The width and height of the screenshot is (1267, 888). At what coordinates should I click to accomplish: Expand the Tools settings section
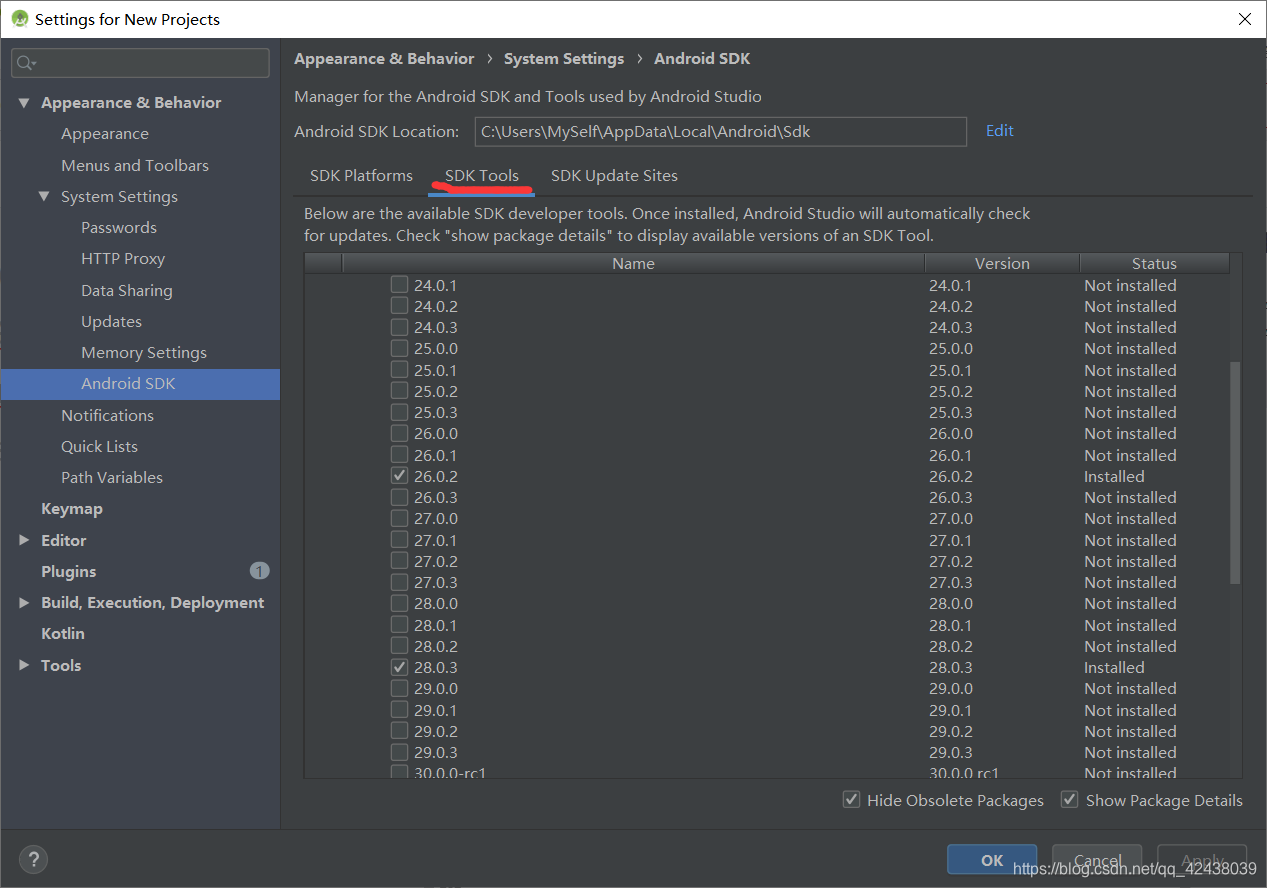(24, 665)
